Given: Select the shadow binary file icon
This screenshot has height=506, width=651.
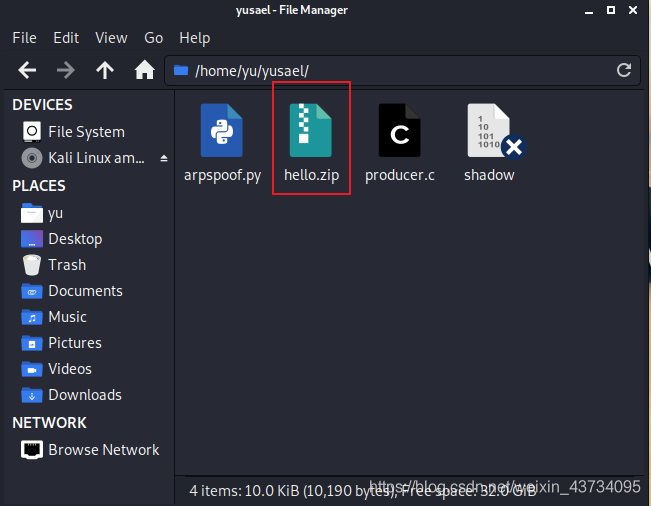Looking at the screenshot, I should [x=494, y=131].
